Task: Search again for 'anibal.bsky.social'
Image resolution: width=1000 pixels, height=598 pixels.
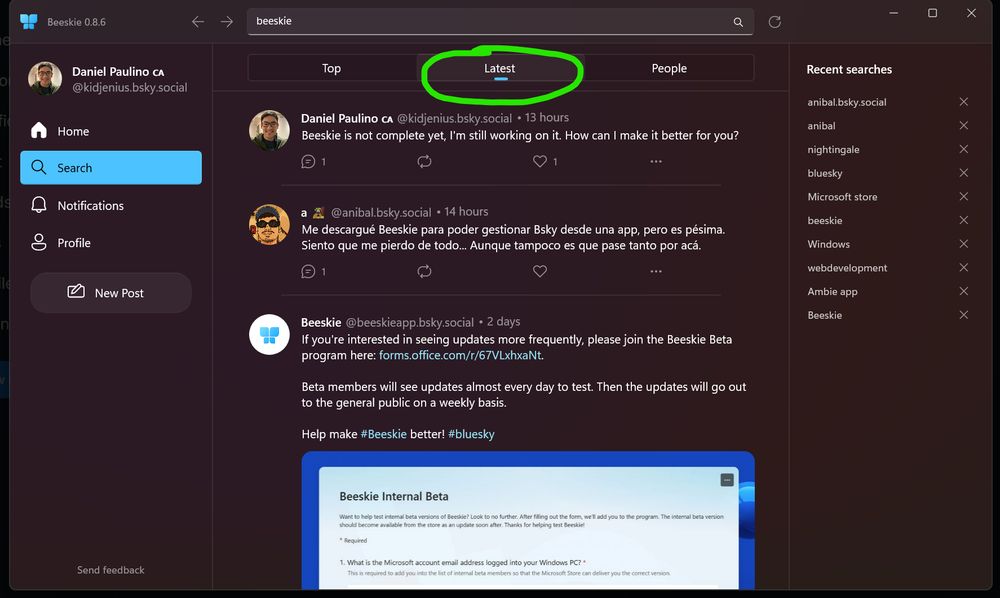Action: coord(847,102)
